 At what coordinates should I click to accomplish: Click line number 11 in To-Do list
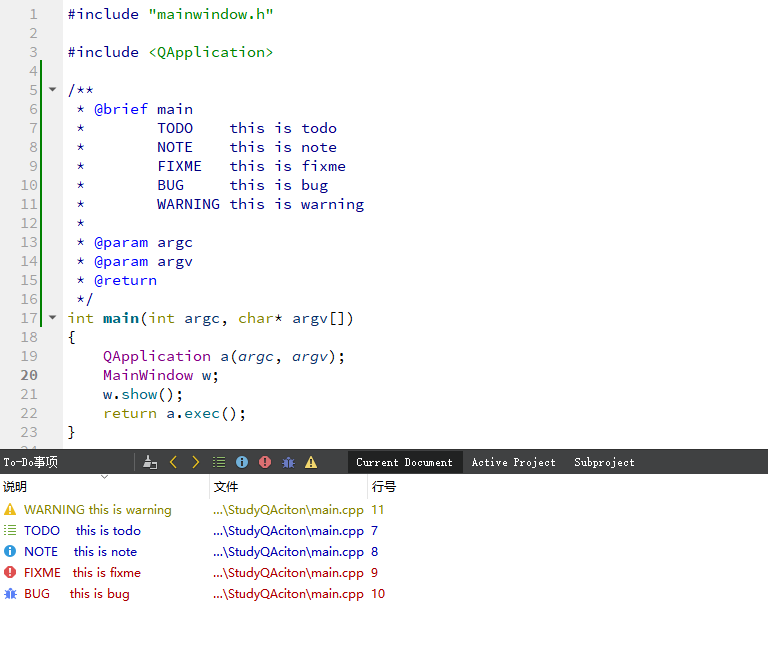point(377,510)
